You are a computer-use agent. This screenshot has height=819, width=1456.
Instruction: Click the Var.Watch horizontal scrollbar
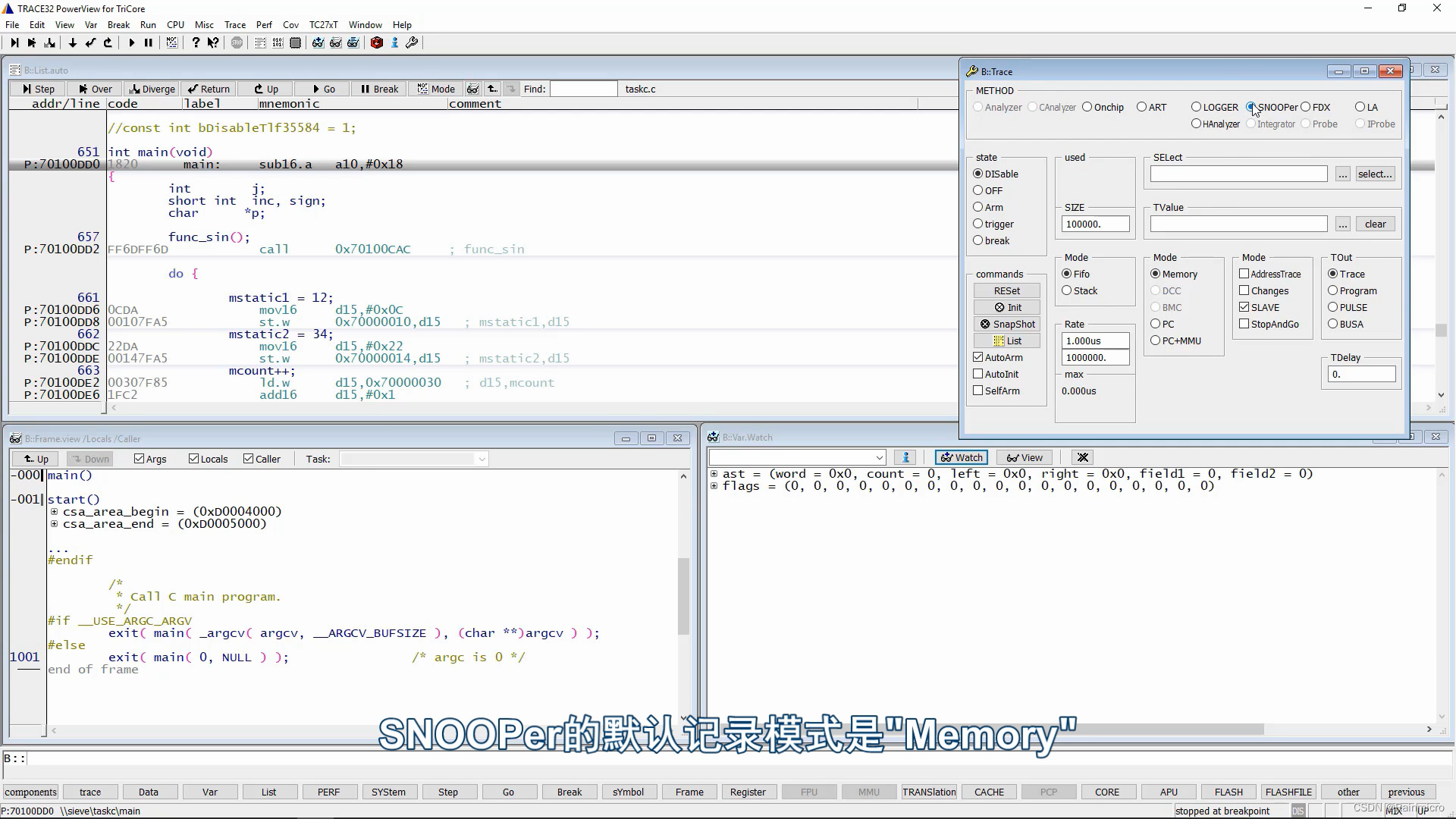point(1068,730)
